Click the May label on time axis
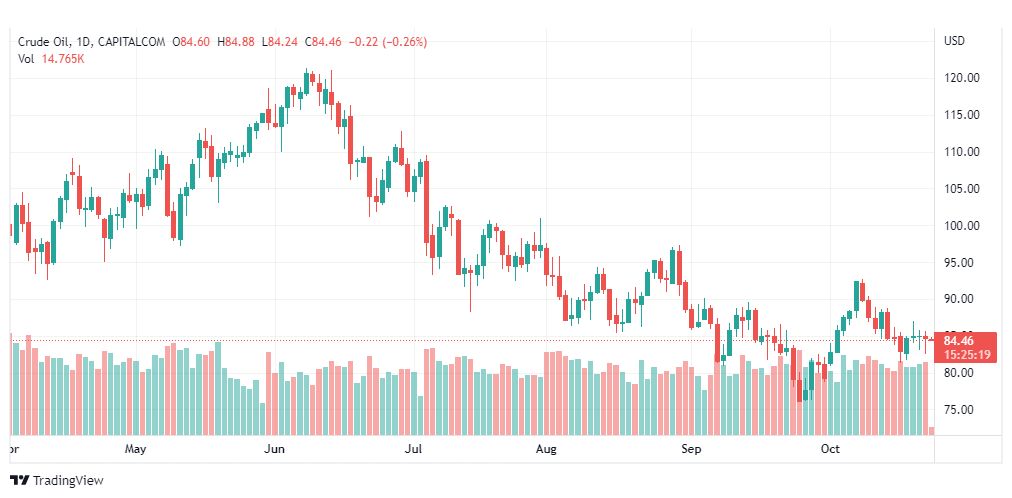 [x=136, y=450]
